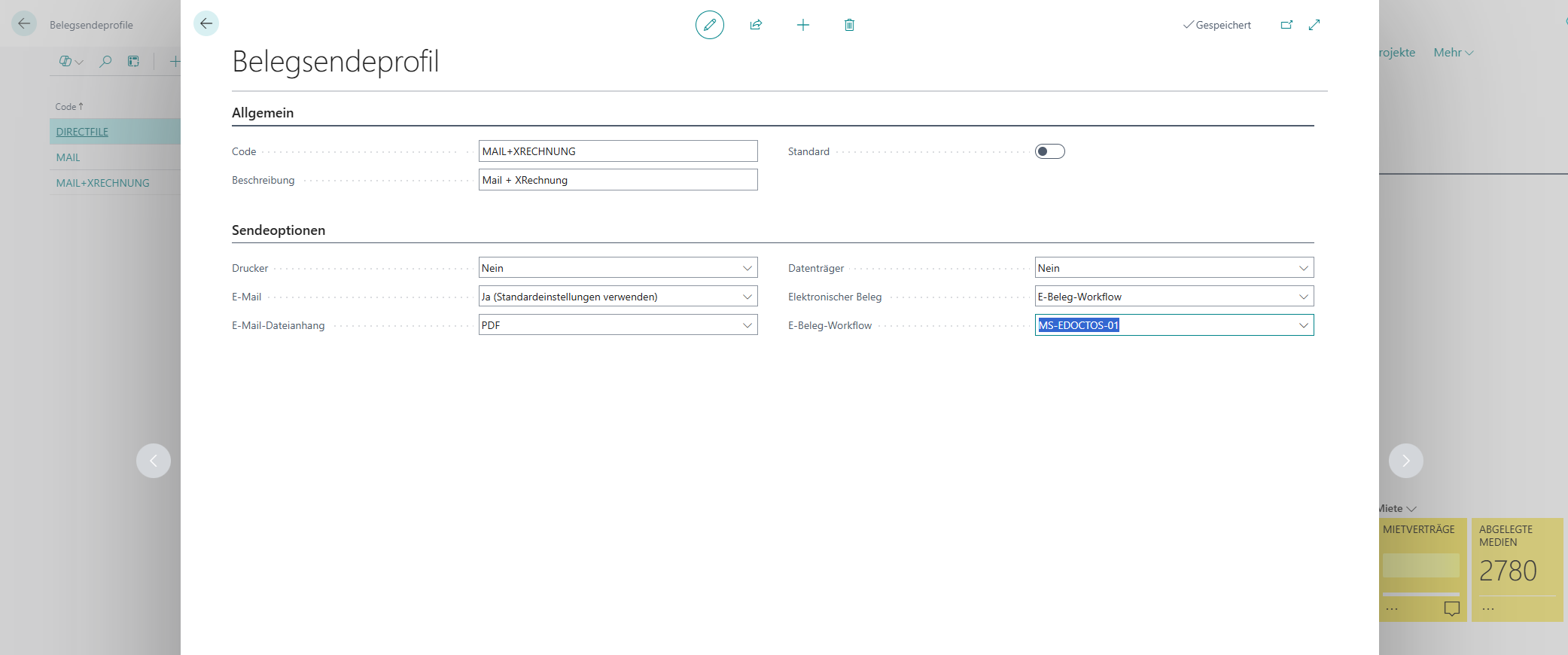Click the plus icon to create new profile

802,25
